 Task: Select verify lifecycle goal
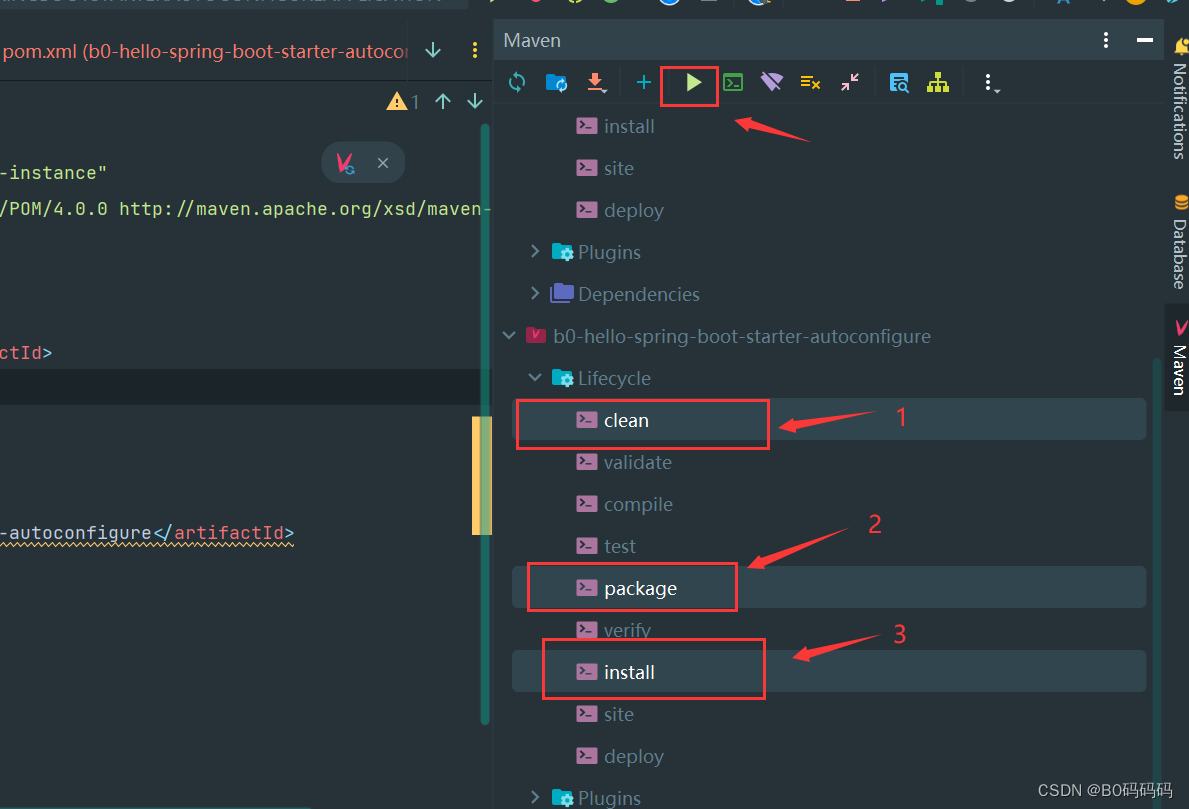coord(829,629)
